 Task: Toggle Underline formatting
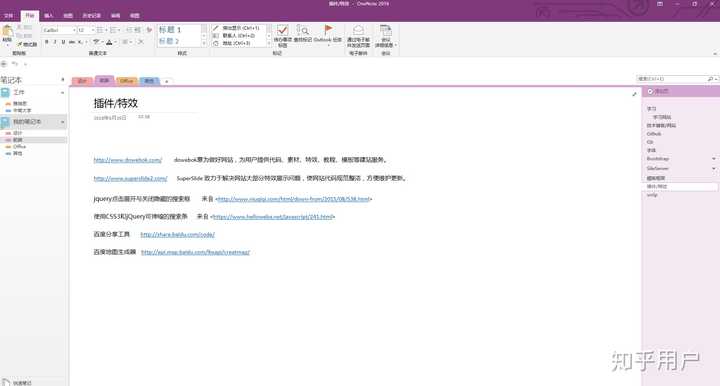click(x=63, y=42)
